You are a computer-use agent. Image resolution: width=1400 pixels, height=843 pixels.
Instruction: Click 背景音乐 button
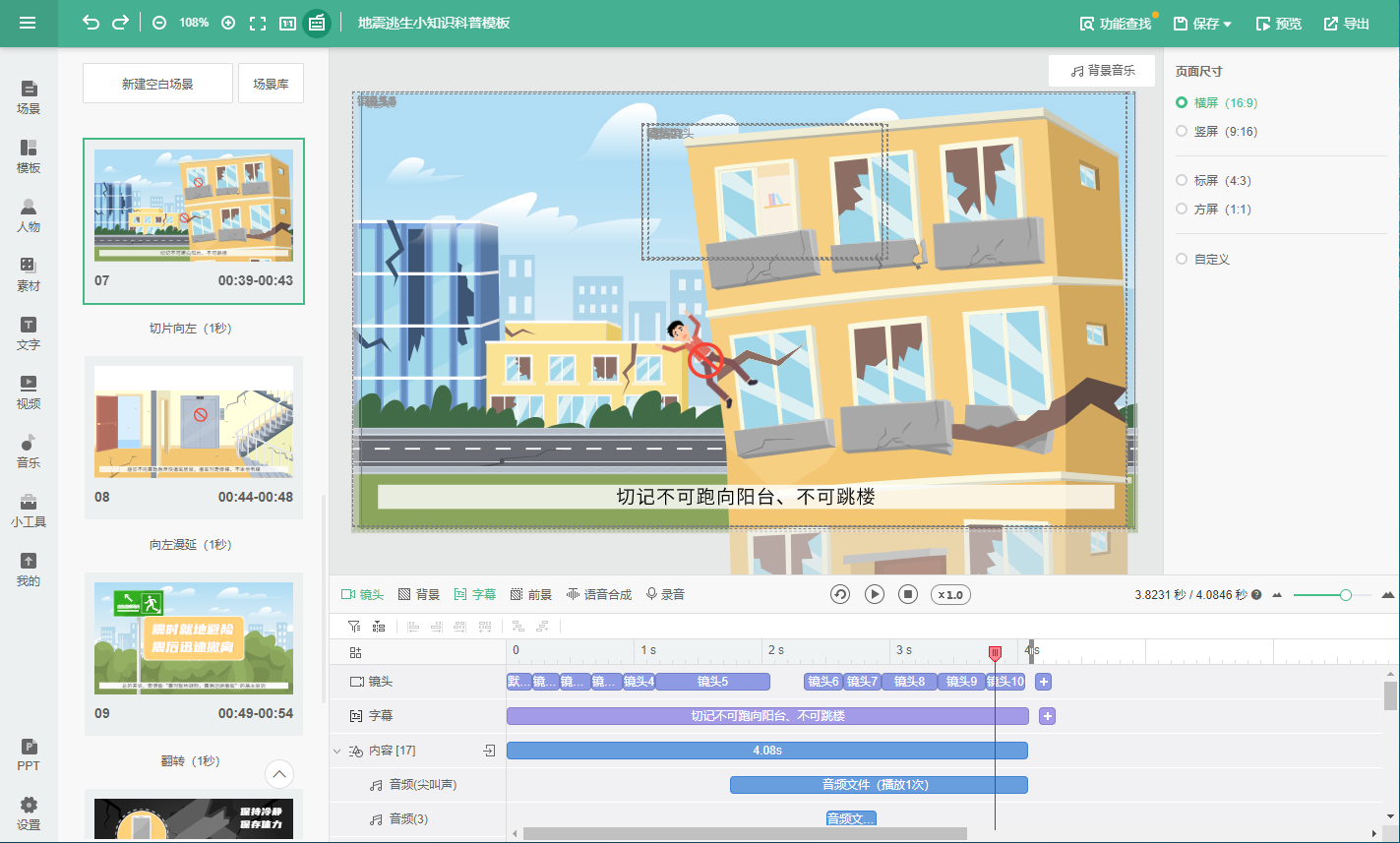click(1102, 71)
